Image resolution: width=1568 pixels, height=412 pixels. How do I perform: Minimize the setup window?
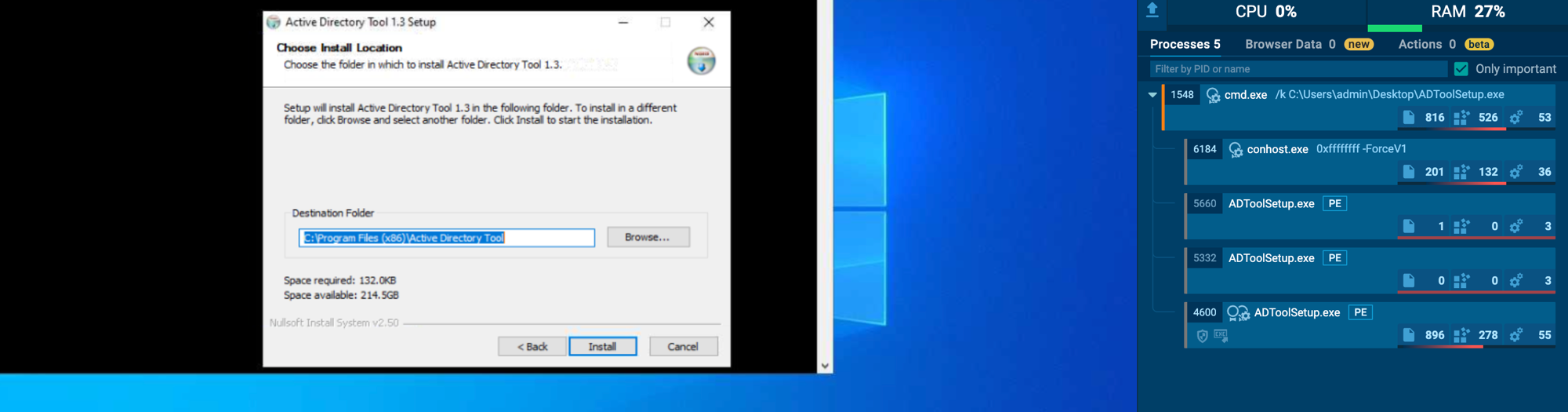pos(623,22)
